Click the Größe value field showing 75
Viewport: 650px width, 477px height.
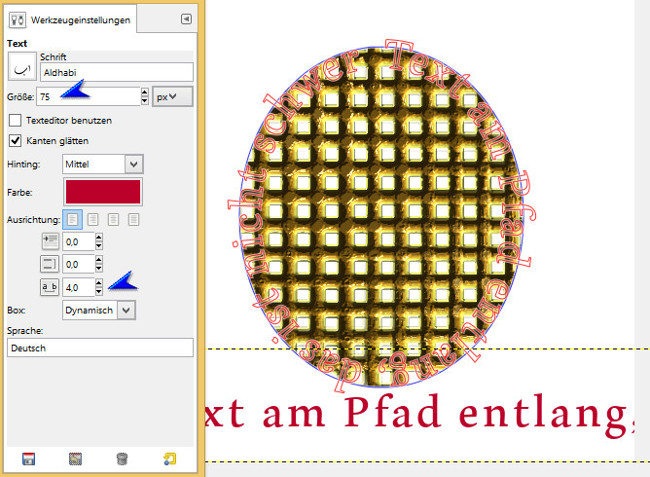[89, 97]
